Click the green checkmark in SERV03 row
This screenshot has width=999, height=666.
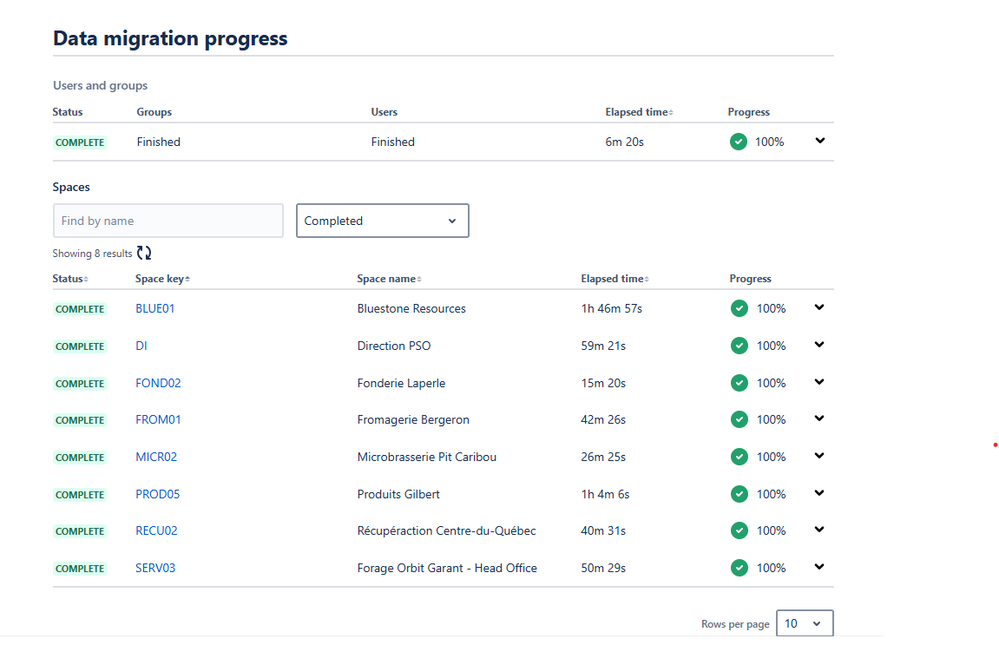739,568
